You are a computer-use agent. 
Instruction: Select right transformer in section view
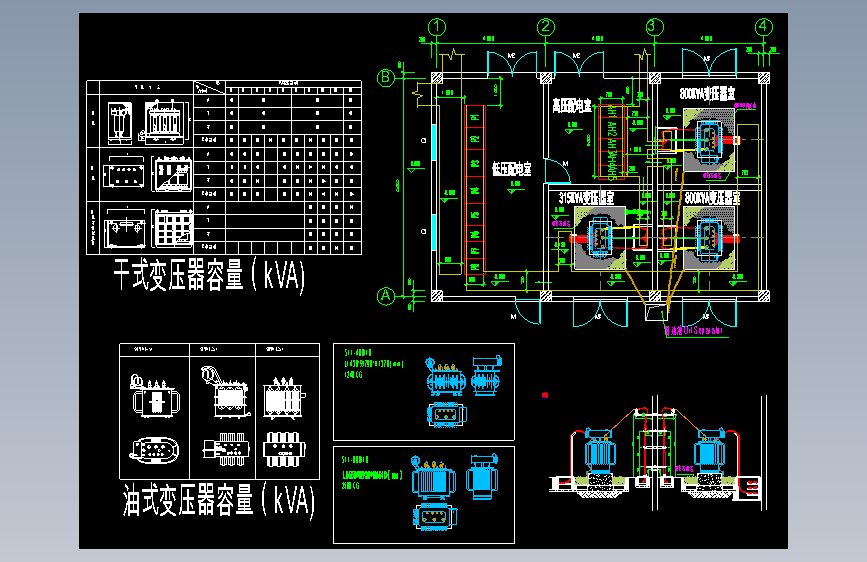[x=710, y=451]
